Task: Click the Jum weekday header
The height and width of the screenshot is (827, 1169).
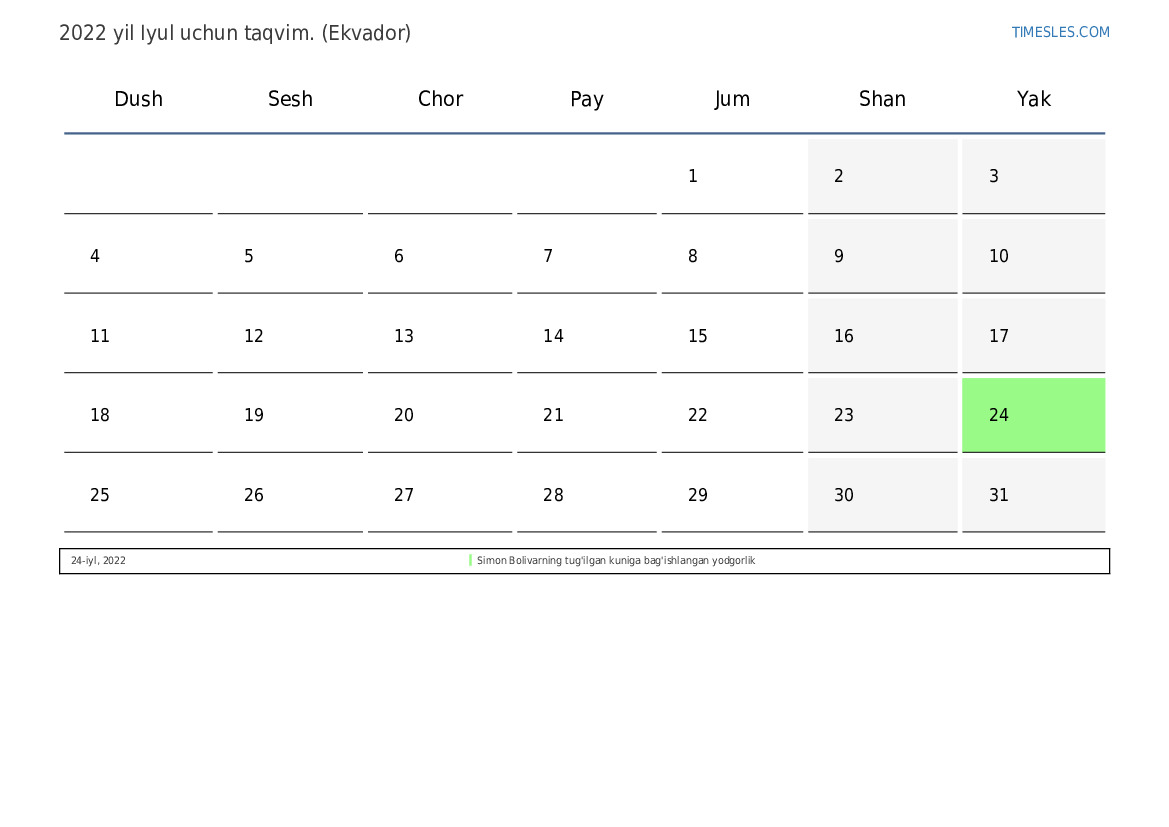Action: [x=732, y=99]
